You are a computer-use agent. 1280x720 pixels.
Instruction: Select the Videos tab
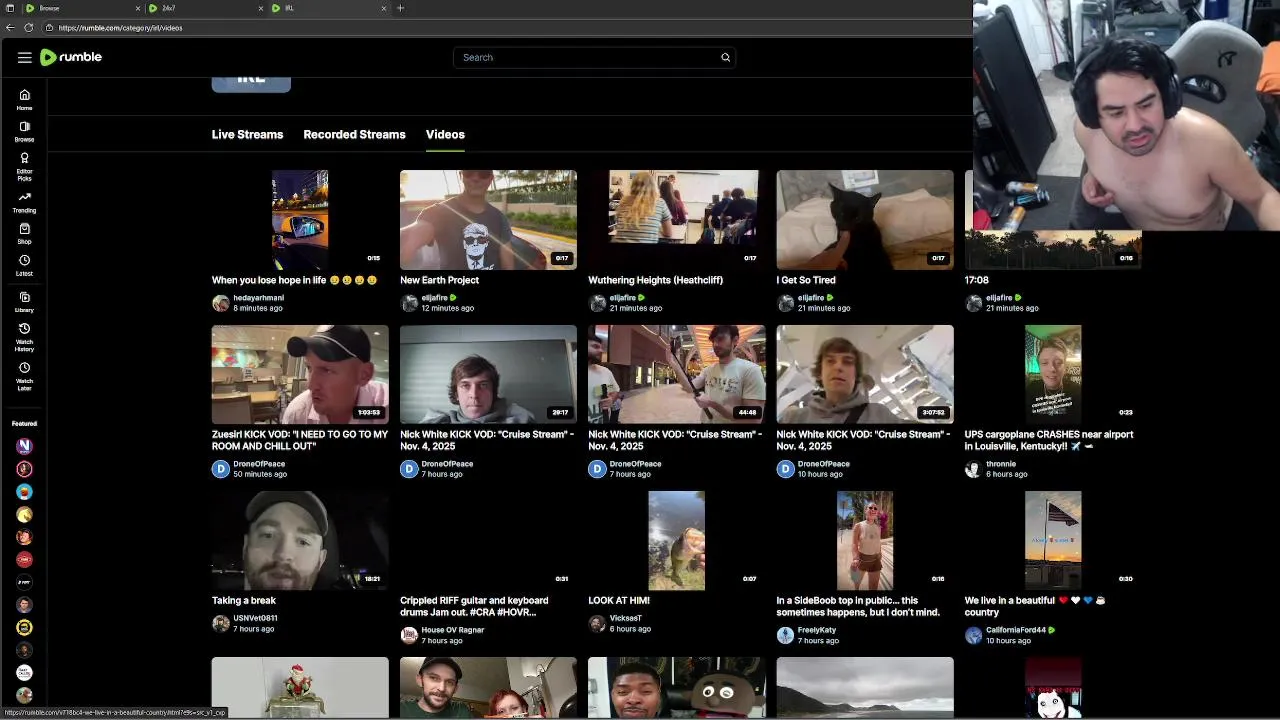tap(445, 134)
